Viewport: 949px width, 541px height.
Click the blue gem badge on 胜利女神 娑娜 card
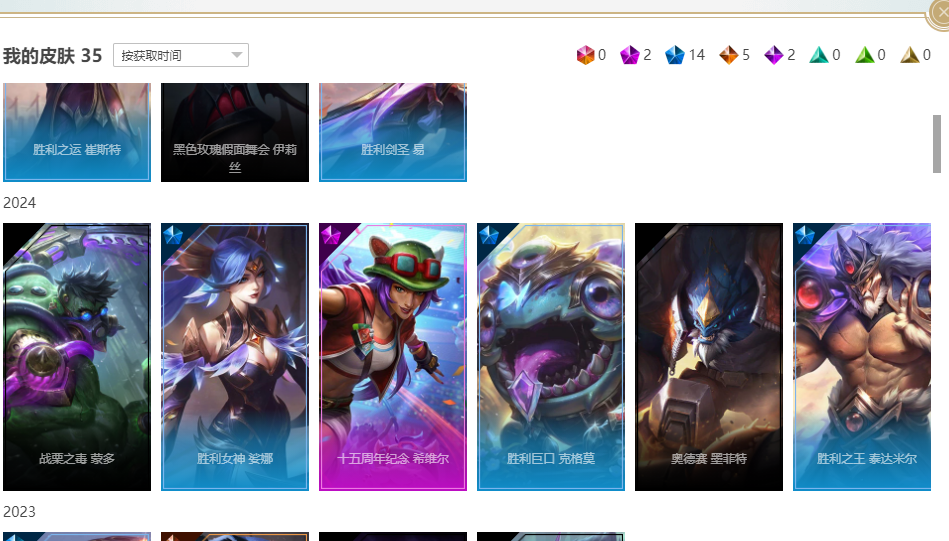(173, 235)
